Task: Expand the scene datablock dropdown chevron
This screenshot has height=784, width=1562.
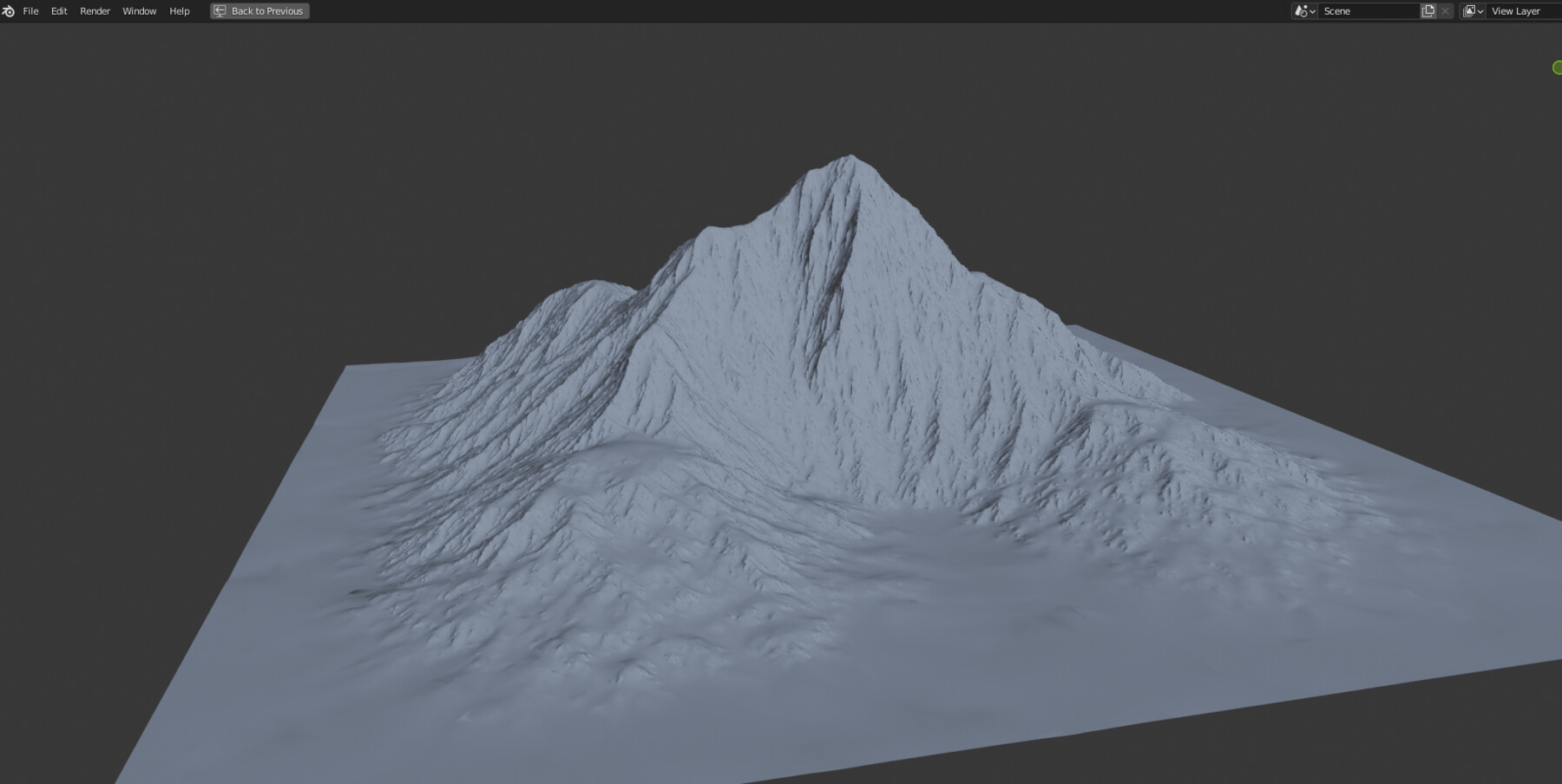Action: [1312, 10]
